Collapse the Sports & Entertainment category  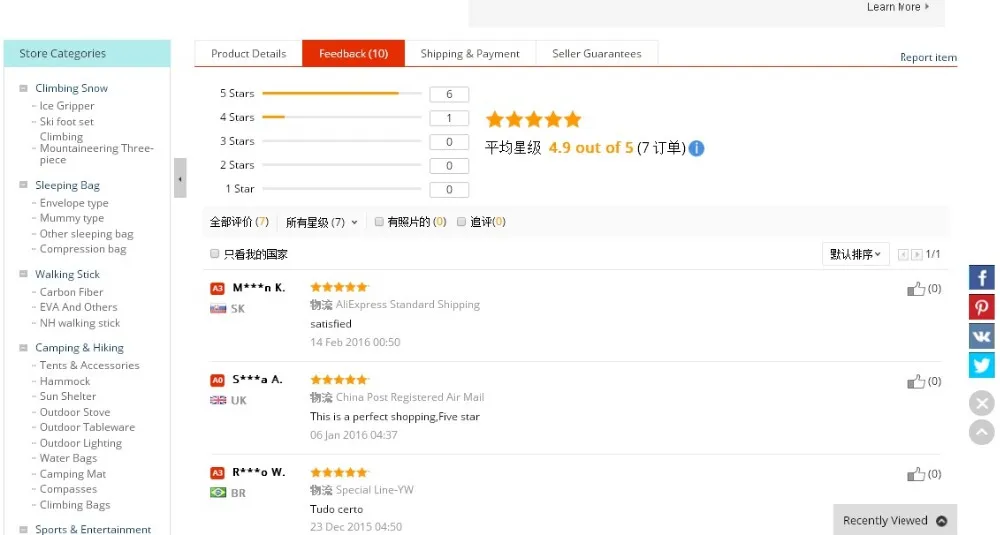24,529
